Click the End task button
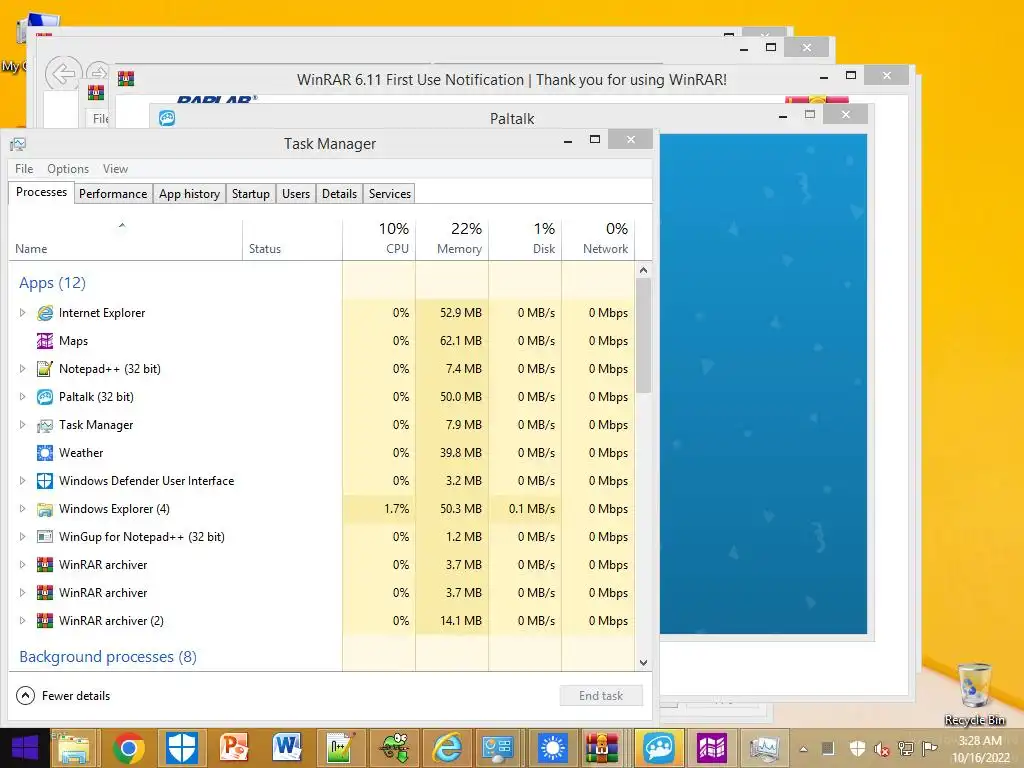 click(x=601, y=696)
